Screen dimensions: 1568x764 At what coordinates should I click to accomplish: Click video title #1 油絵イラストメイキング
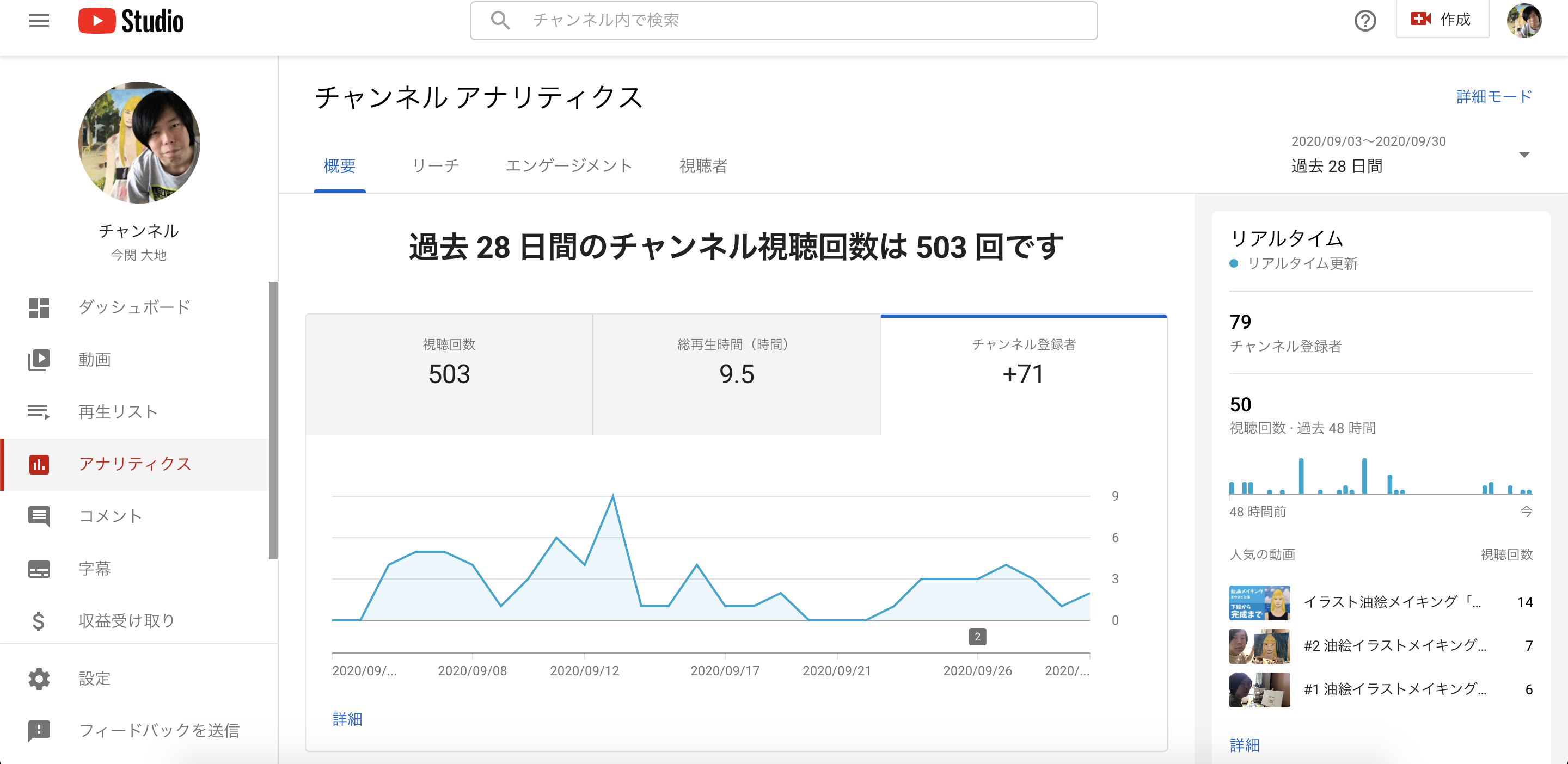pyautogui.click(x=1395, y=690)
